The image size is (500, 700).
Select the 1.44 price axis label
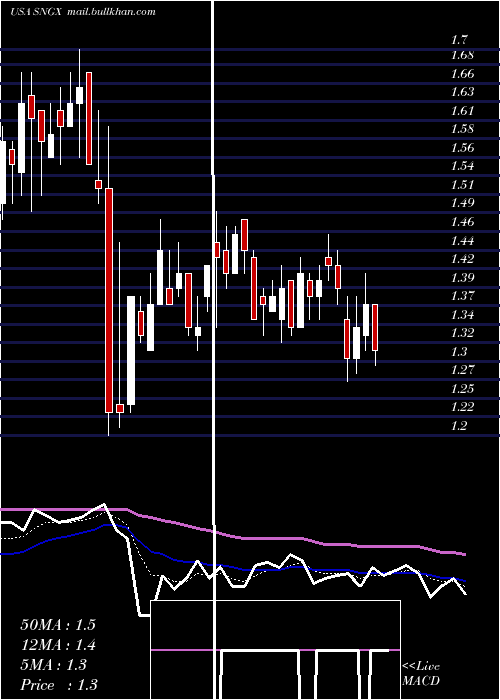462,241
